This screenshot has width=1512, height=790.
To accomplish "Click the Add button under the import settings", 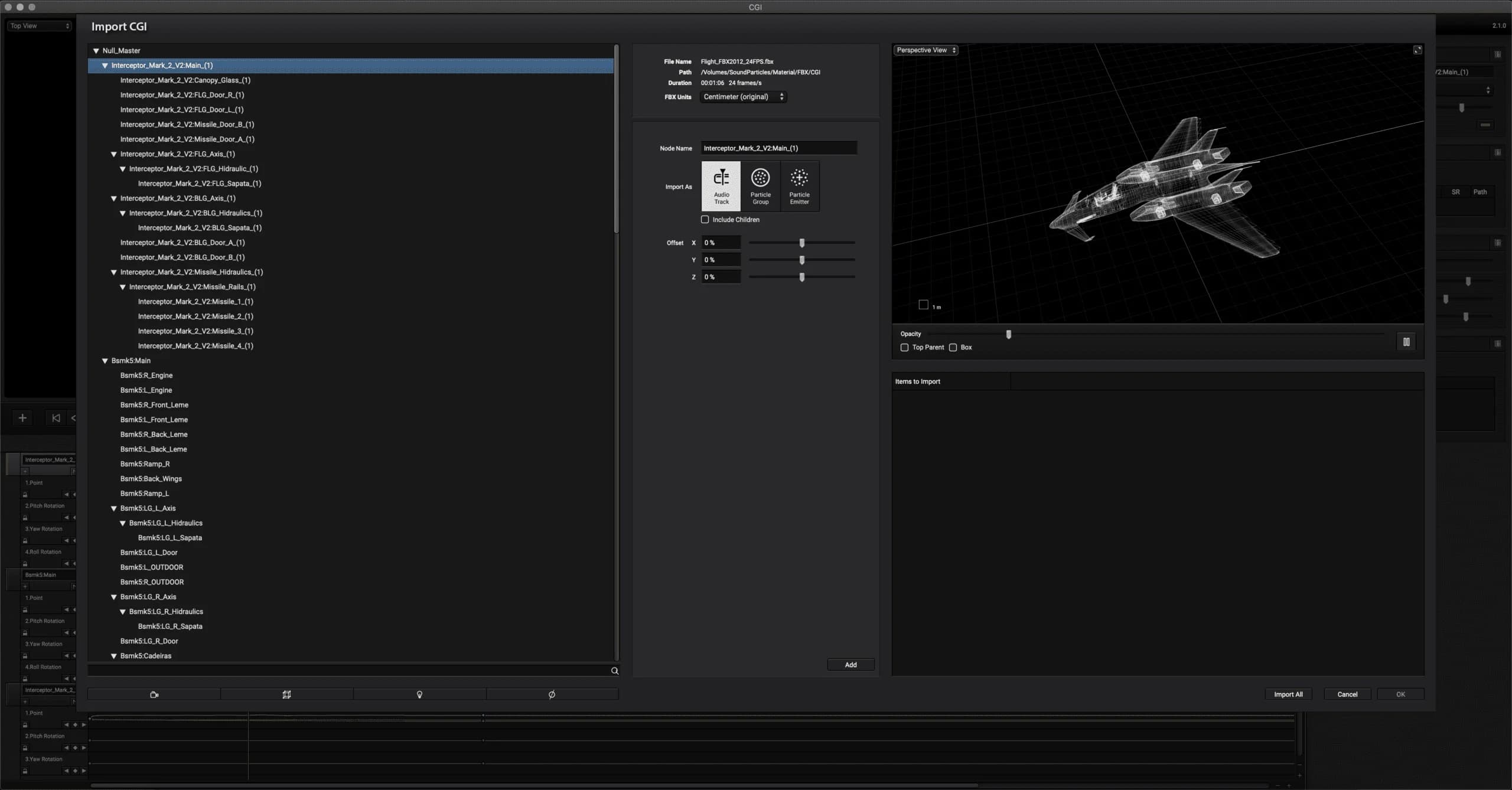I will (850, 664).
